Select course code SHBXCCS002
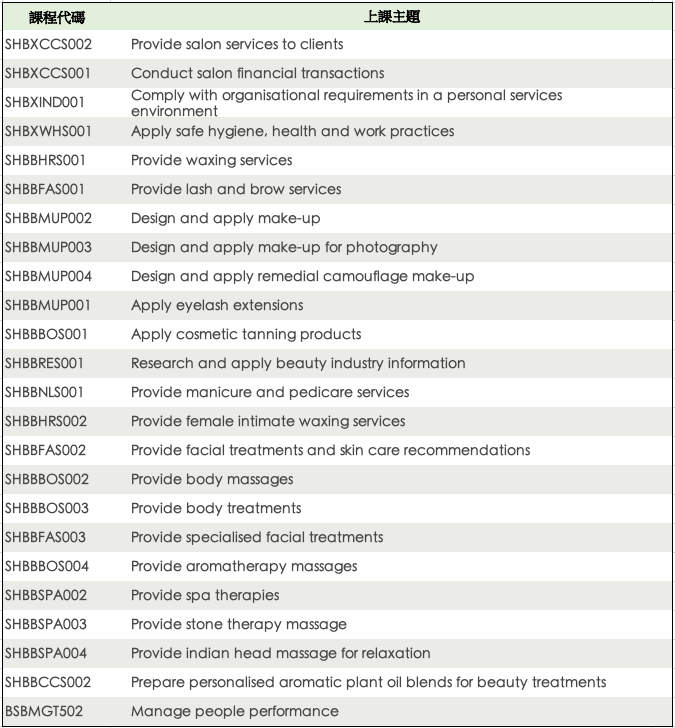Viewport: 675px width, 728px height. click(x=48, y=44)
